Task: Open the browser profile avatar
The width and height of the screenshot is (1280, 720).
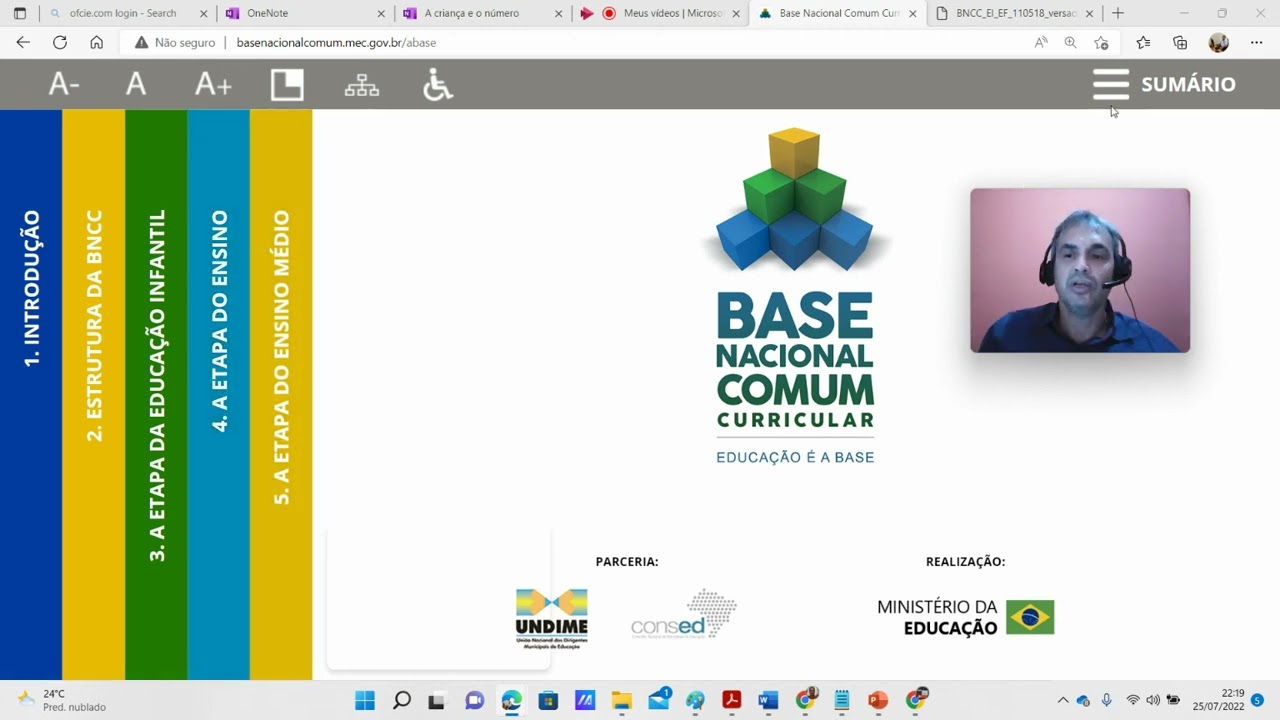Action: click(1218, 42)
